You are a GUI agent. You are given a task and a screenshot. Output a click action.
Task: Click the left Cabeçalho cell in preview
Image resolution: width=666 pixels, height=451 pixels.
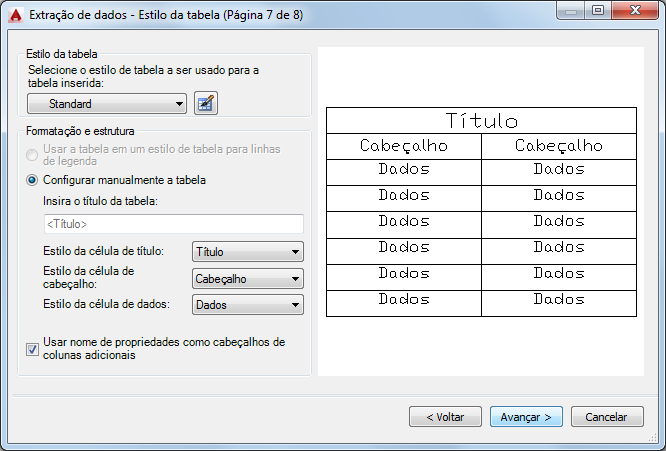point(404,147)
